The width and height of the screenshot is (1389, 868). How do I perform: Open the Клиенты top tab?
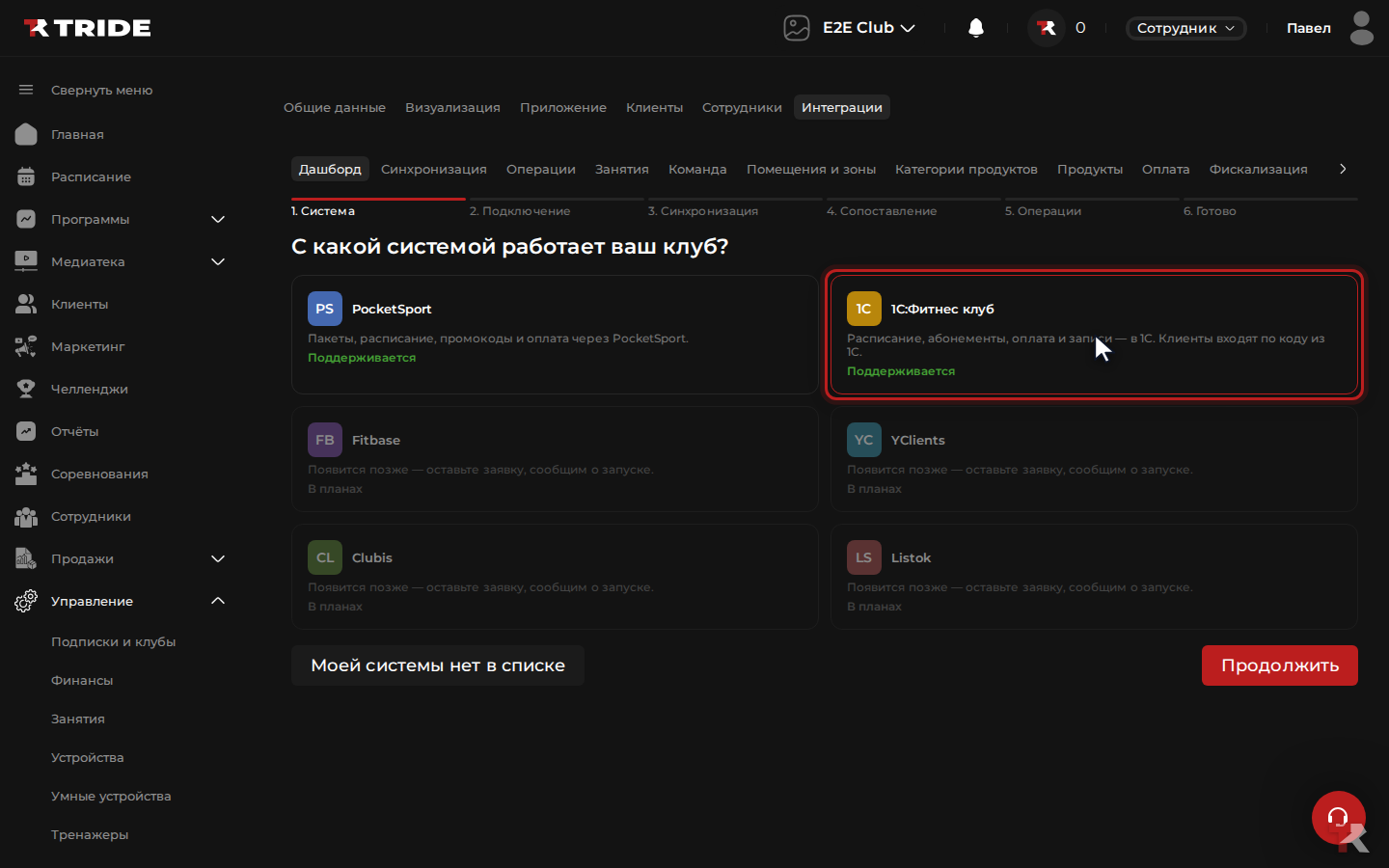pos(654,107)
